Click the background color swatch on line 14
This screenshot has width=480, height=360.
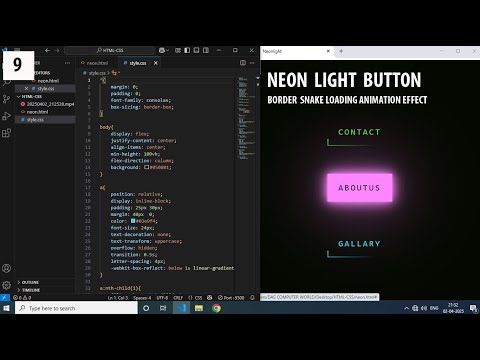146,167
